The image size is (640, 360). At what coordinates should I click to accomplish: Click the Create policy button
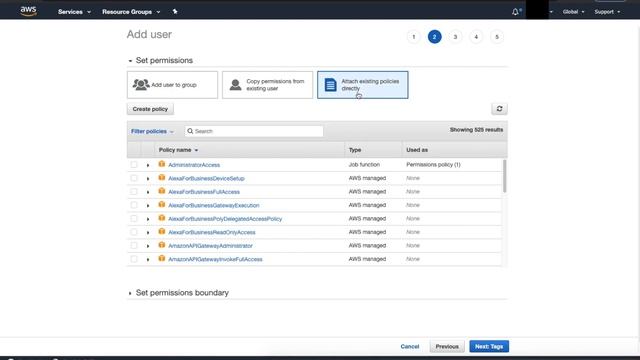pos(150,109)
